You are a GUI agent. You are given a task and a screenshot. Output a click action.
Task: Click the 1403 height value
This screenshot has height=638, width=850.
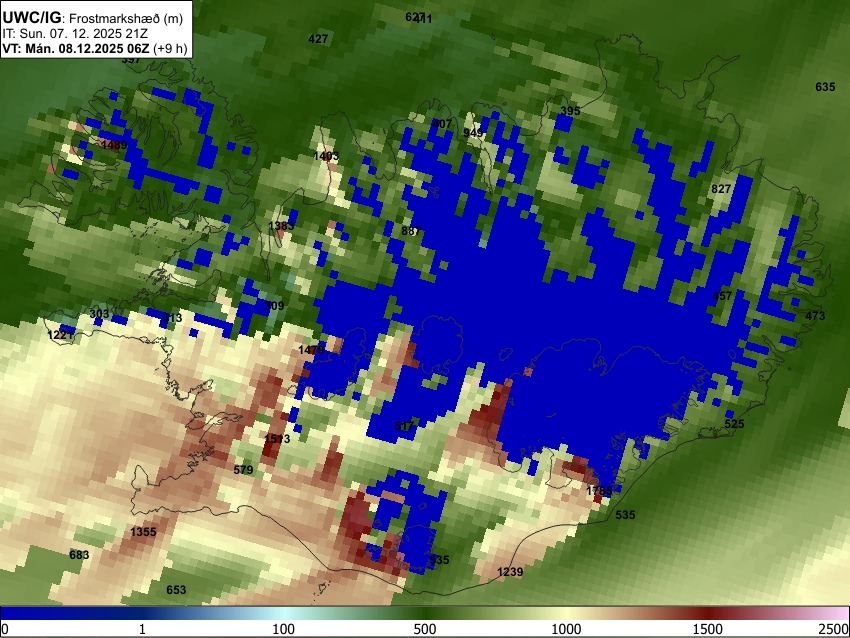click(x=326, y=156)
